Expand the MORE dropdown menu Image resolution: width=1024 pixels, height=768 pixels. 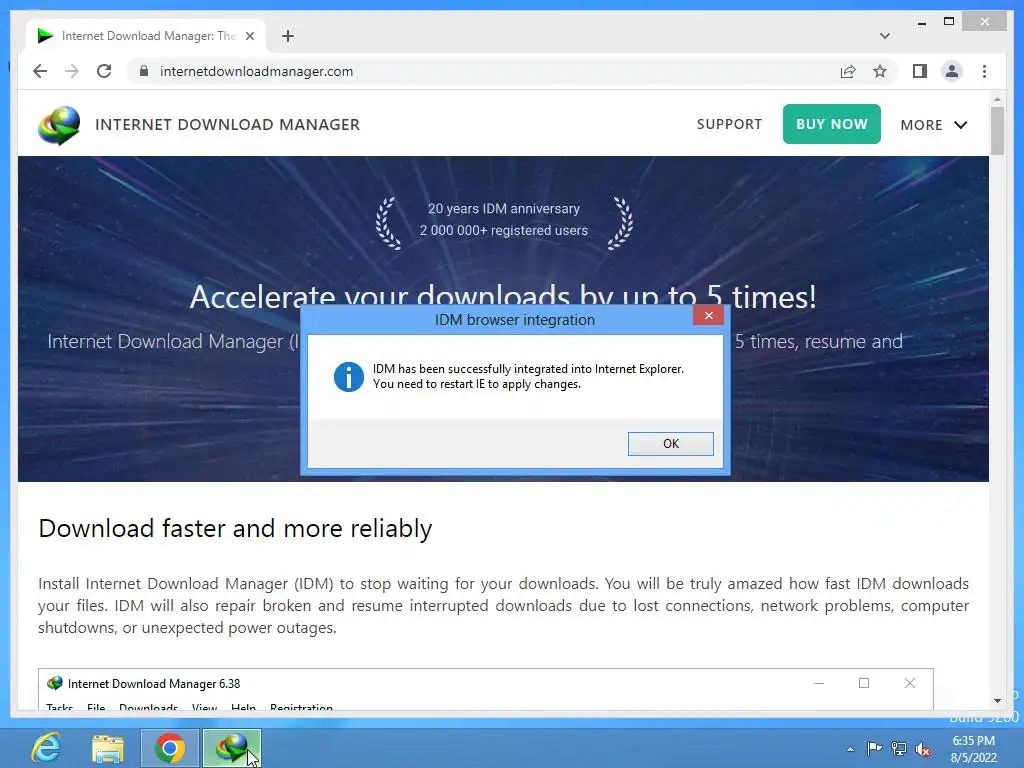934,125
